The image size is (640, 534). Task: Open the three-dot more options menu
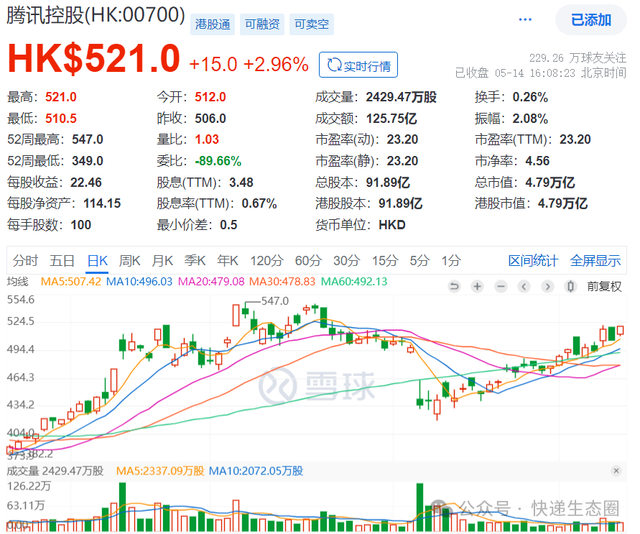click(525, 19)
